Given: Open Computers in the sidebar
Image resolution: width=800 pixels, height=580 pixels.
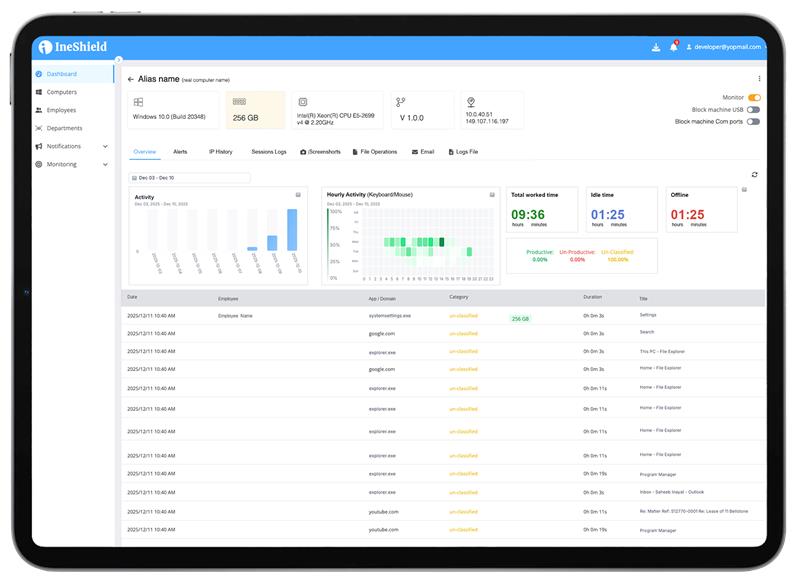Looking at the screenshot, I should (x=61, y=92).
